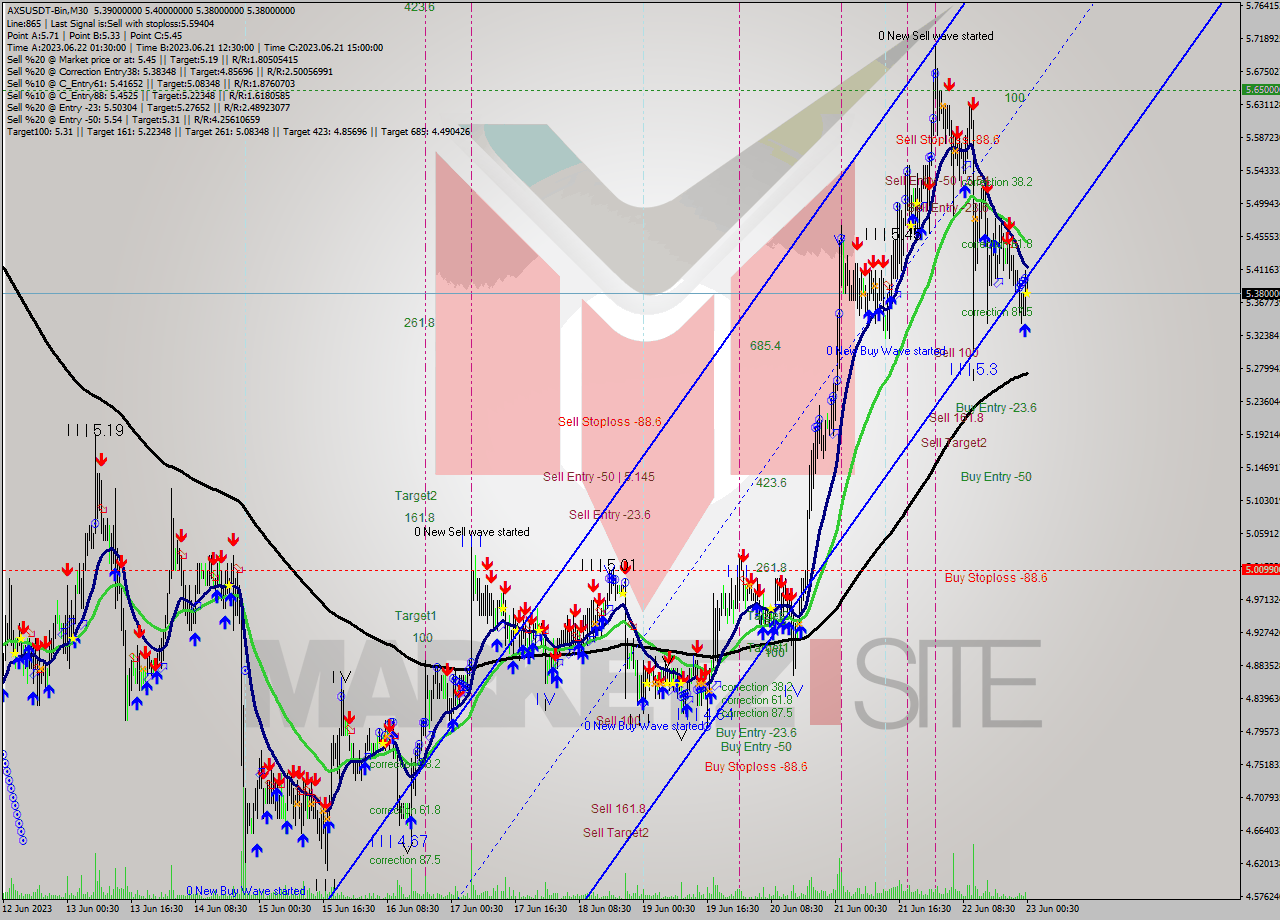Image resolution: width=1280 pixels, height=920 pixels.
Task: Click the 5.32384 price axis label
Action: [1262, 335]
